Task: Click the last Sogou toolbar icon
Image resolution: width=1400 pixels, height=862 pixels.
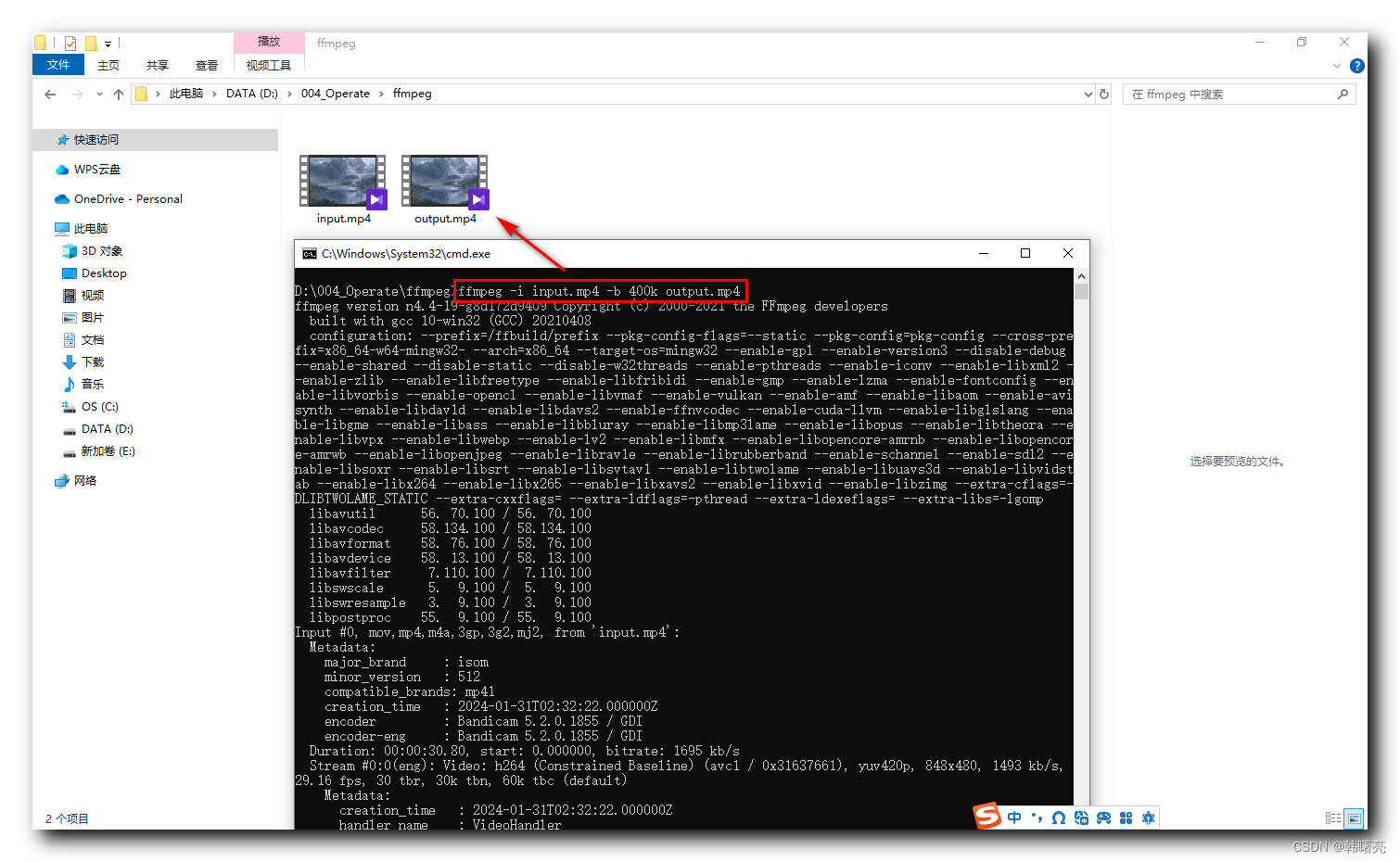Action: 1148,818
